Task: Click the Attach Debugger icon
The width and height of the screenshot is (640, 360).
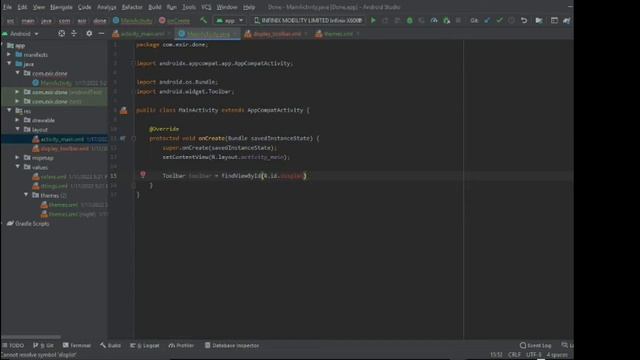Action: (x=447, y=20)
